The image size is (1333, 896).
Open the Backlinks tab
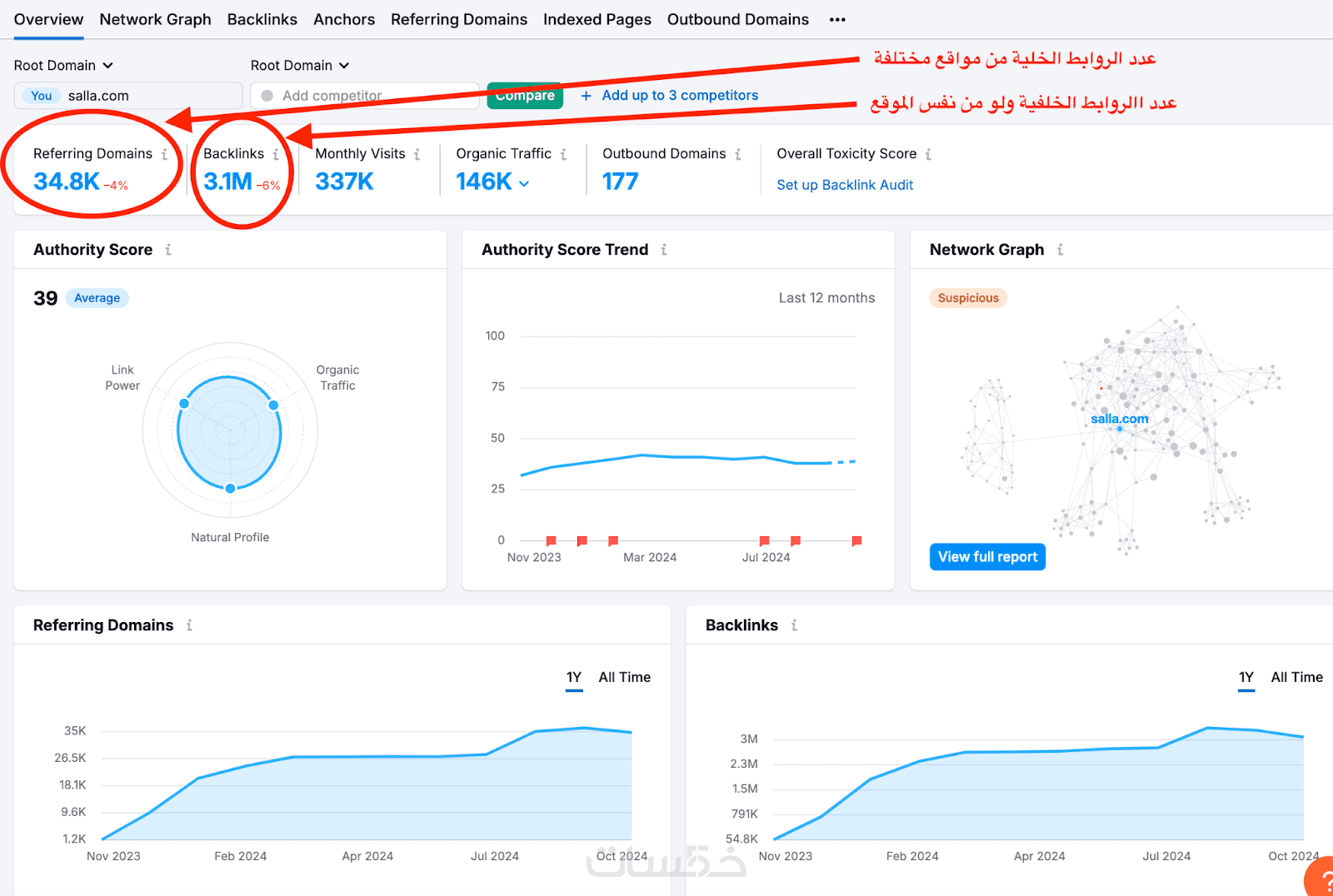coord(262,19)
